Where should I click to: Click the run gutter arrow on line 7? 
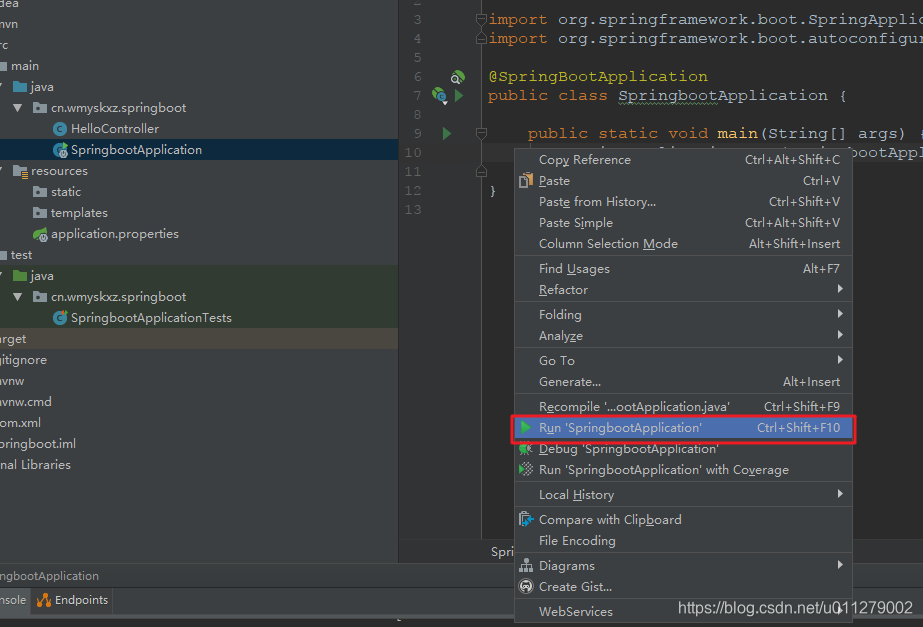pos(459,95)
